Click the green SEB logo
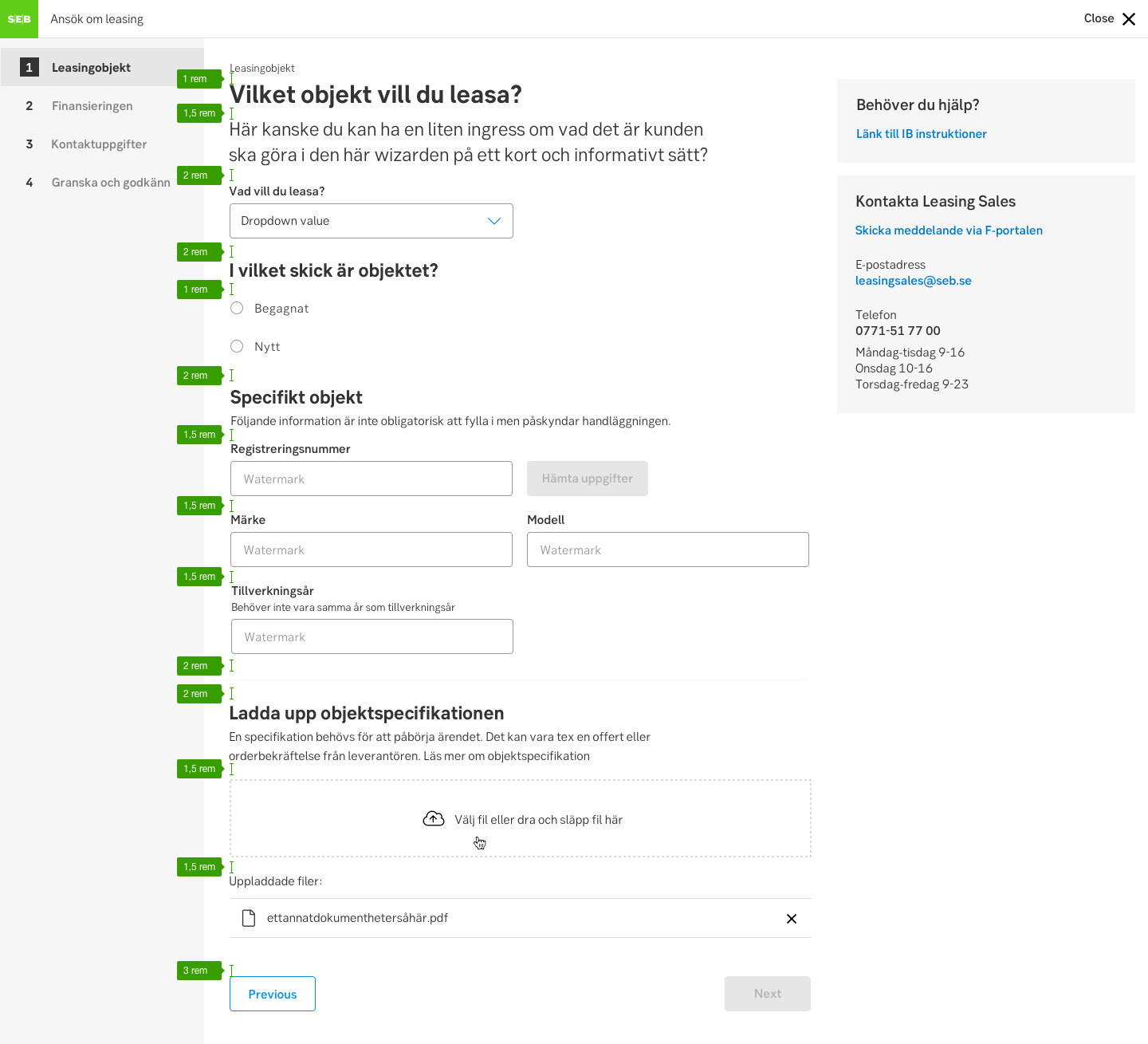 (x=19, y=19)
